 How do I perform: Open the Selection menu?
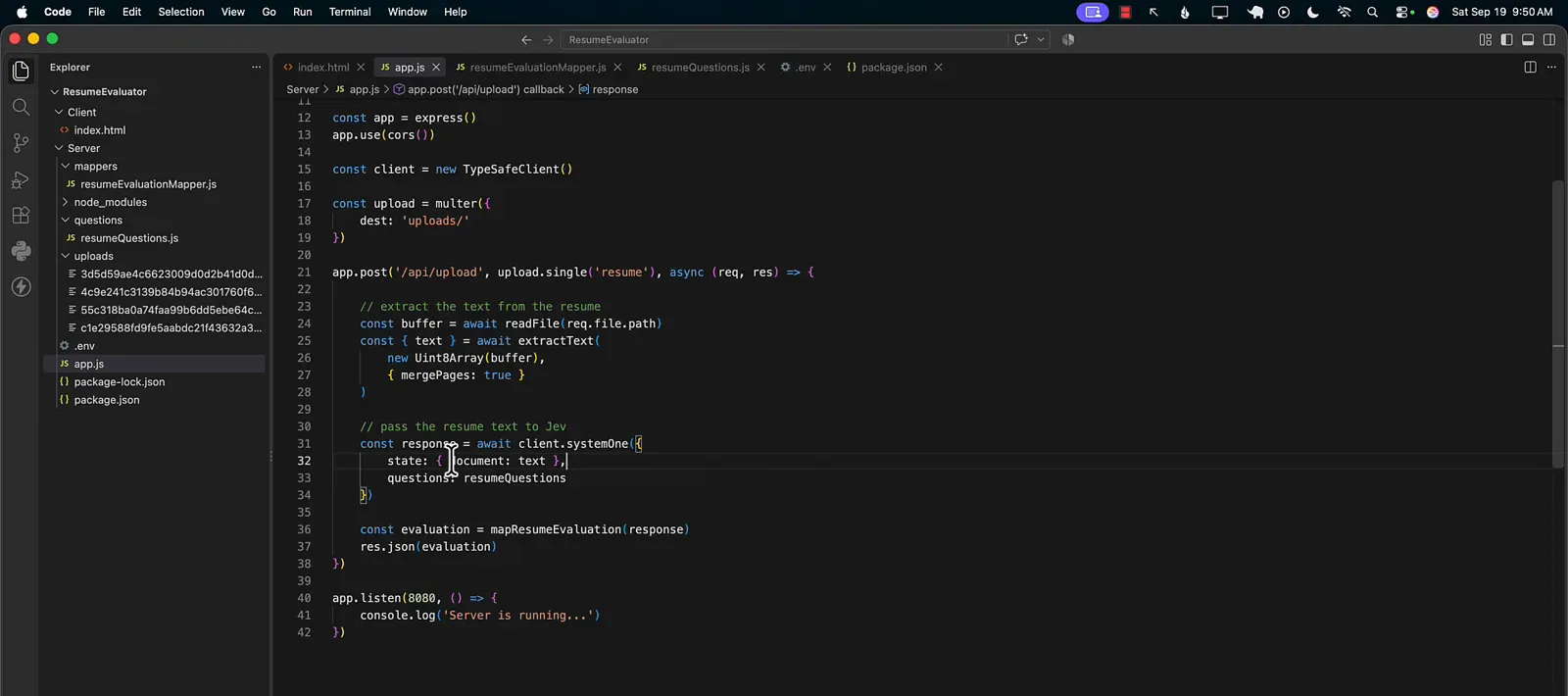pos(181,12)
